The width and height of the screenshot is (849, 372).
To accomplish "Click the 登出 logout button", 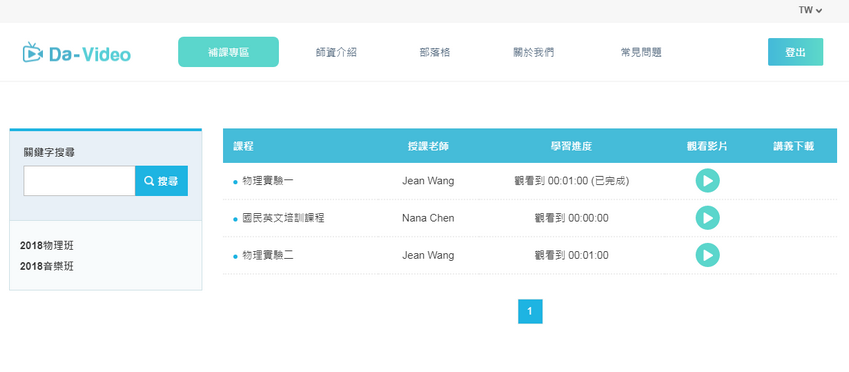I will coord(795,52).
